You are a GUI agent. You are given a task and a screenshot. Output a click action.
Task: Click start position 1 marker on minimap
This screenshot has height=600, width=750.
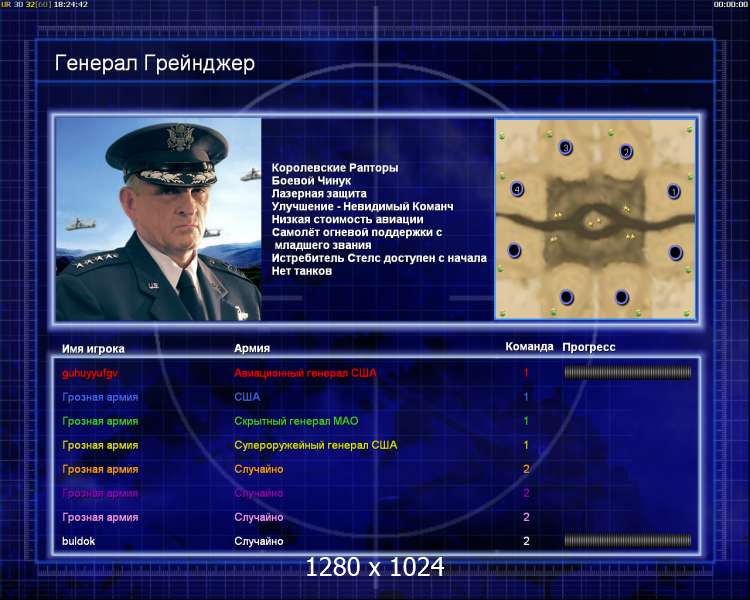(x=673, y=191)
